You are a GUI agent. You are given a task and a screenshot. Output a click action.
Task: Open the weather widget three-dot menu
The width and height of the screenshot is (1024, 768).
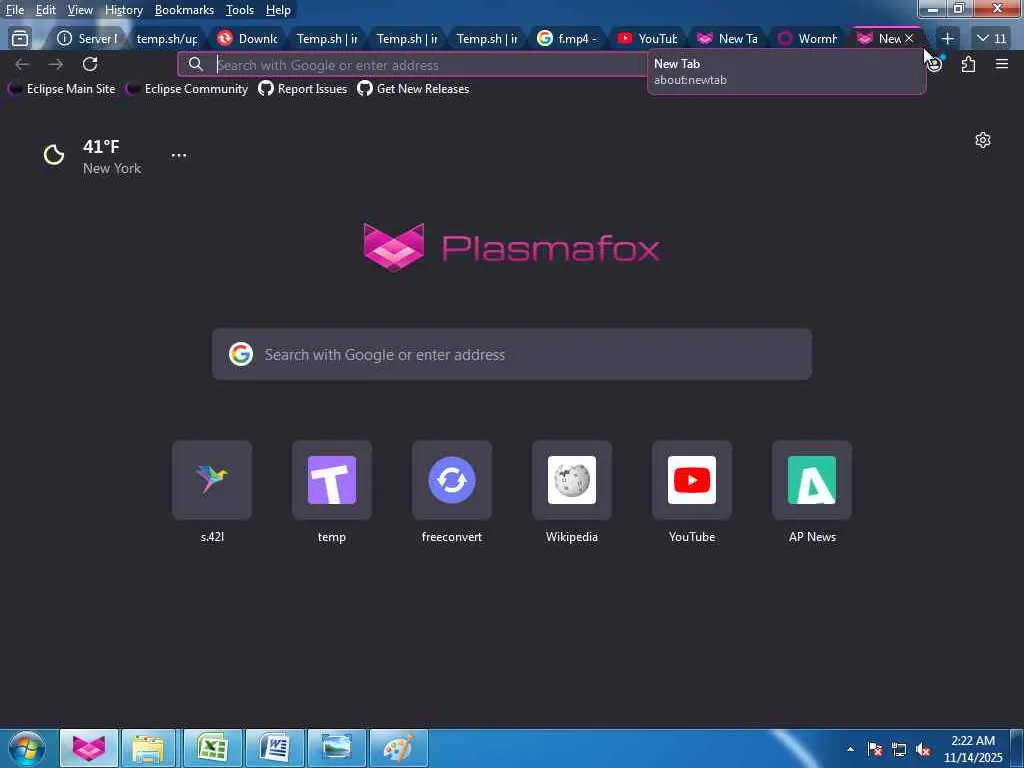tap(178, 155)
